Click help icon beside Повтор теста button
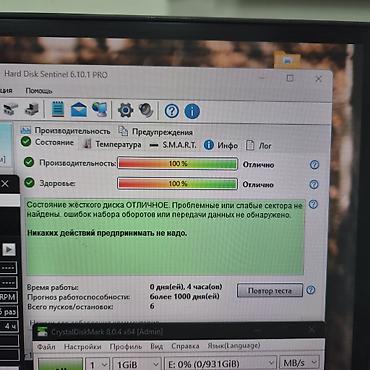This screenshot has height=370, width=370. (x=311, y=290)
